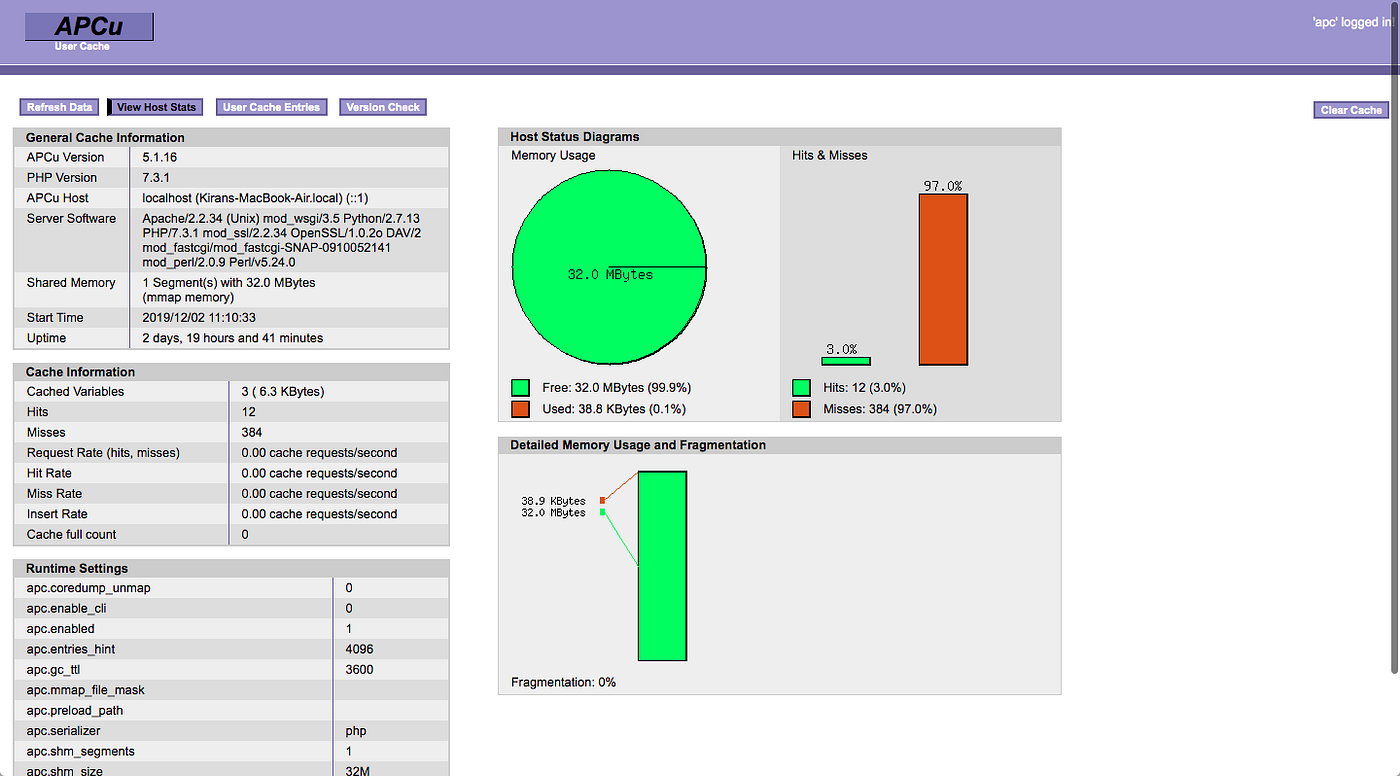
Task: Click the apc.enabled value showing 1
Action: click(348, 628)
